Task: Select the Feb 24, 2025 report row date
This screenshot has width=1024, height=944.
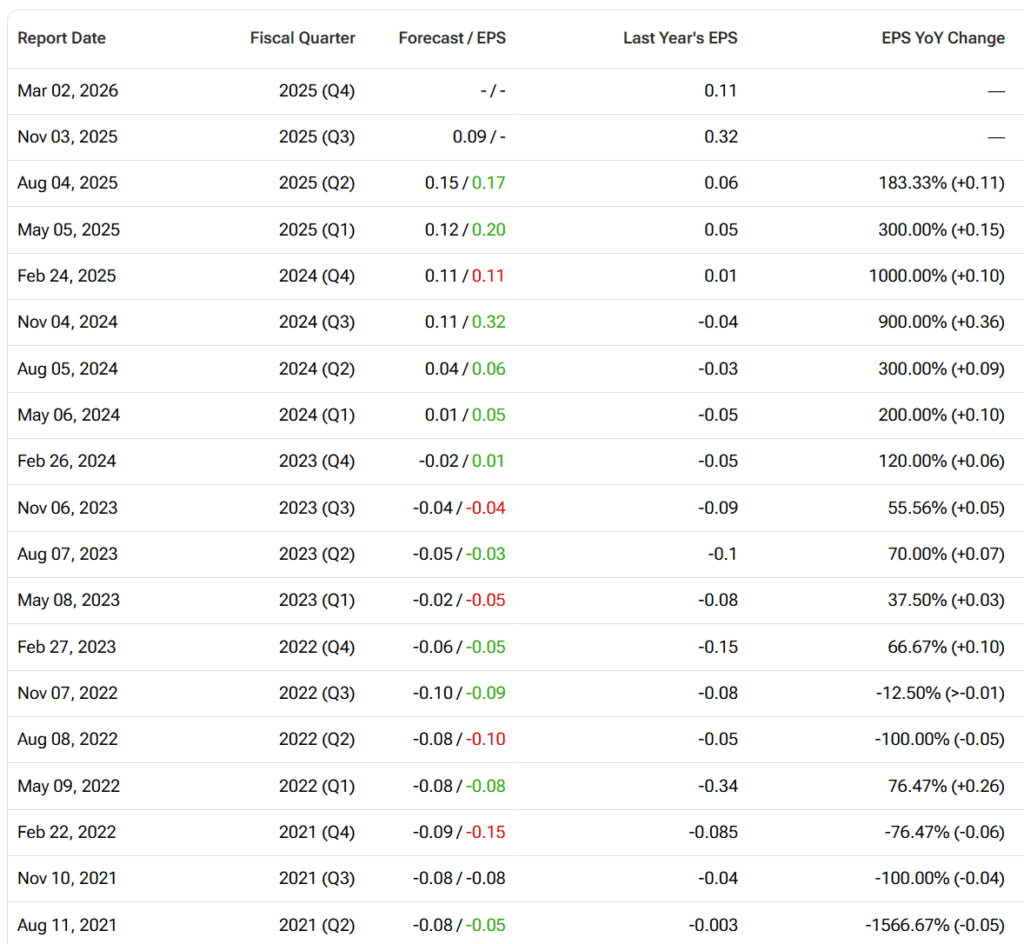Action: coord(66,276)
